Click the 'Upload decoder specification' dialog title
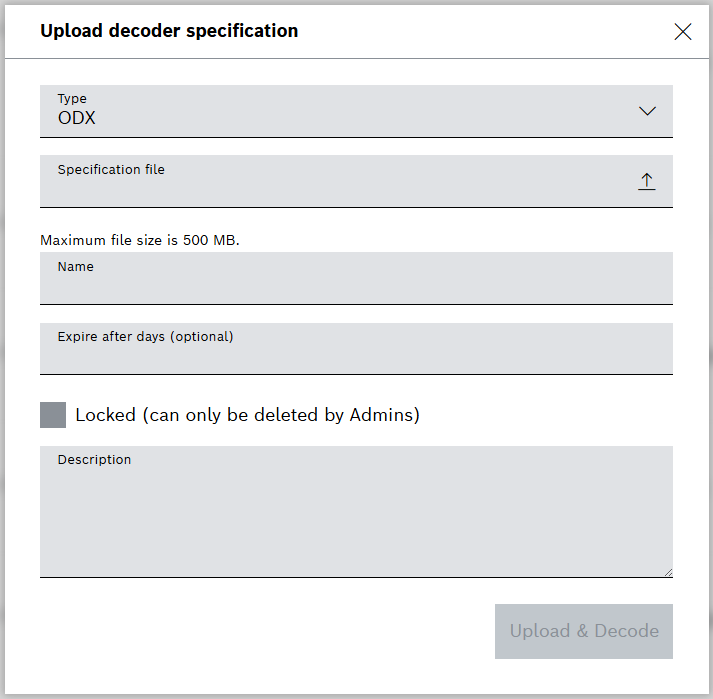This screenshot has width=713, height=699. pos(169,31)
